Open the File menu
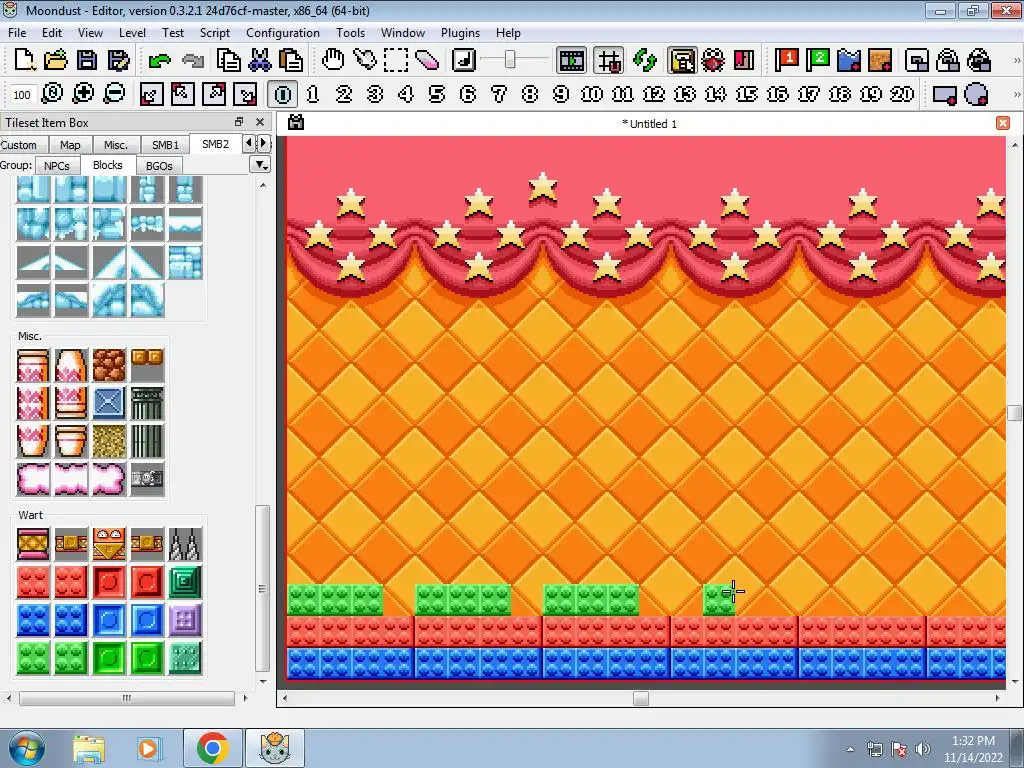 pyautogui.click(x=17, y=33)
